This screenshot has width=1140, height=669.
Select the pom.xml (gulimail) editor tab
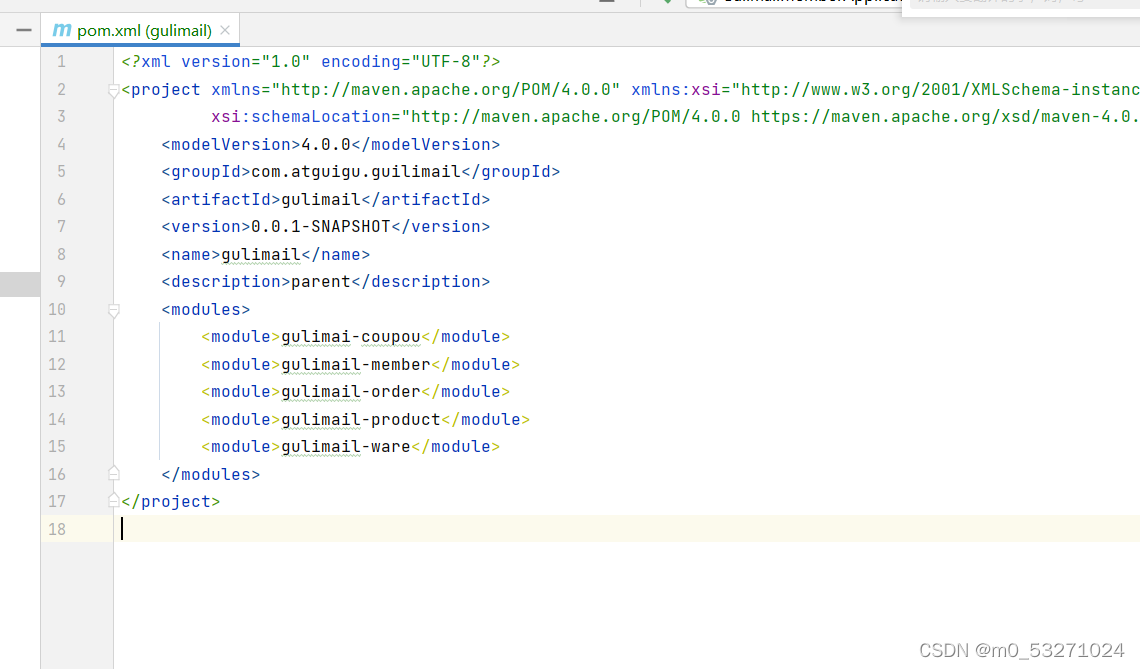140,31
